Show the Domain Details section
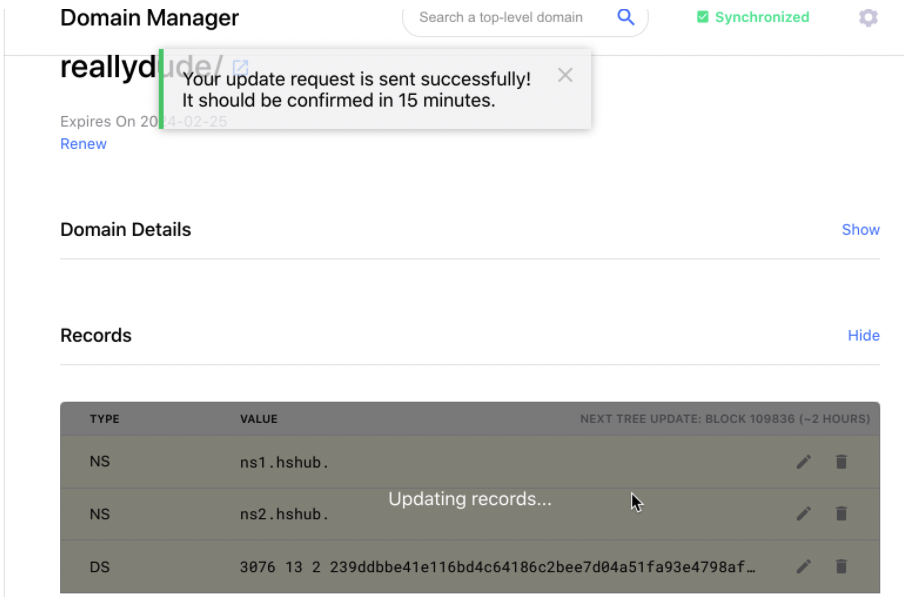The image size is (908, 597). pyautogui.click(x=860, y=229)
